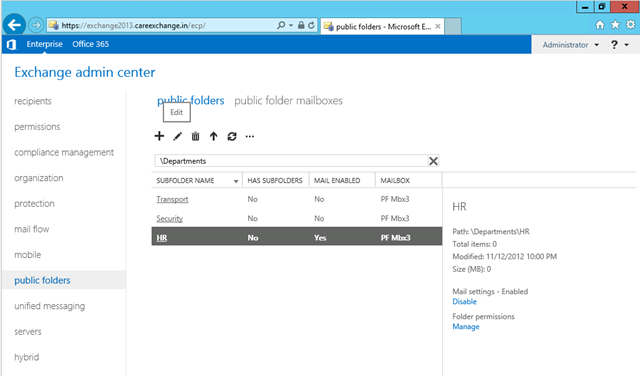Switch to Enterprise header tab

pyautogui.click(x=44, y=44)
